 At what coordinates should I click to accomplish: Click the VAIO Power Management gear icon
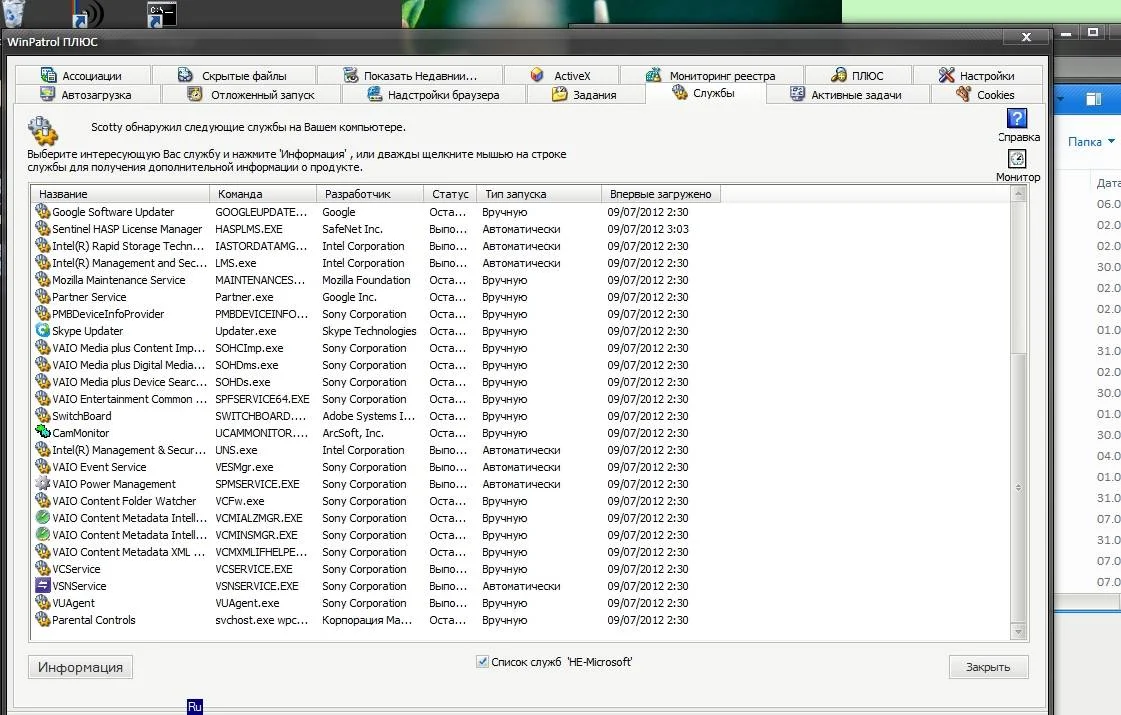[42, 484]
